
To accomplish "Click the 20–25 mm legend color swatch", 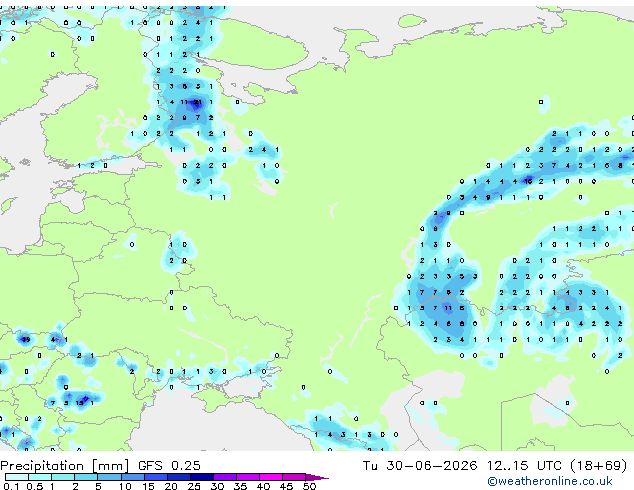I will tap(179, 477).
